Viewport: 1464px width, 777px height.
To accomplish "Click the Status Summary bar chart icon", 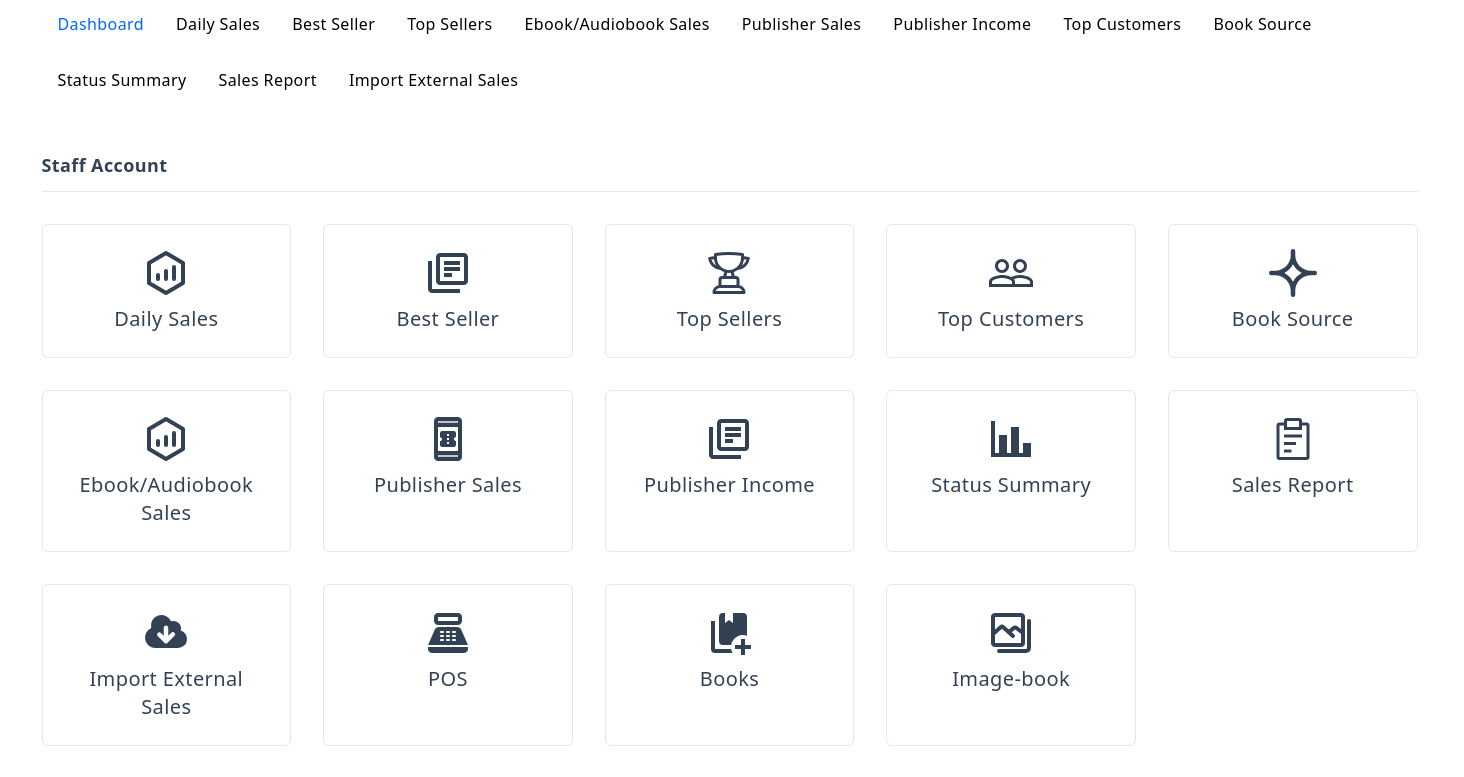I will click(x=1010, y=439).
